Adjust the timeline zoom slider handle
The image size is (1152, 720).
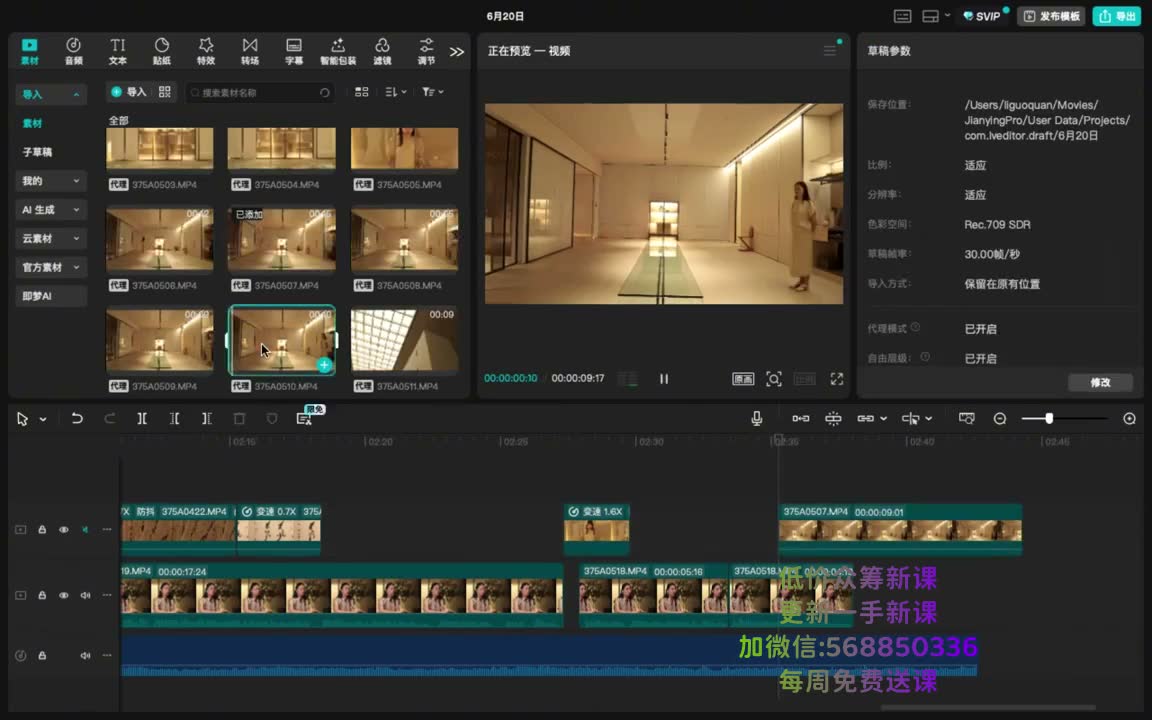pyautogui.click(x=1049, y=418)
